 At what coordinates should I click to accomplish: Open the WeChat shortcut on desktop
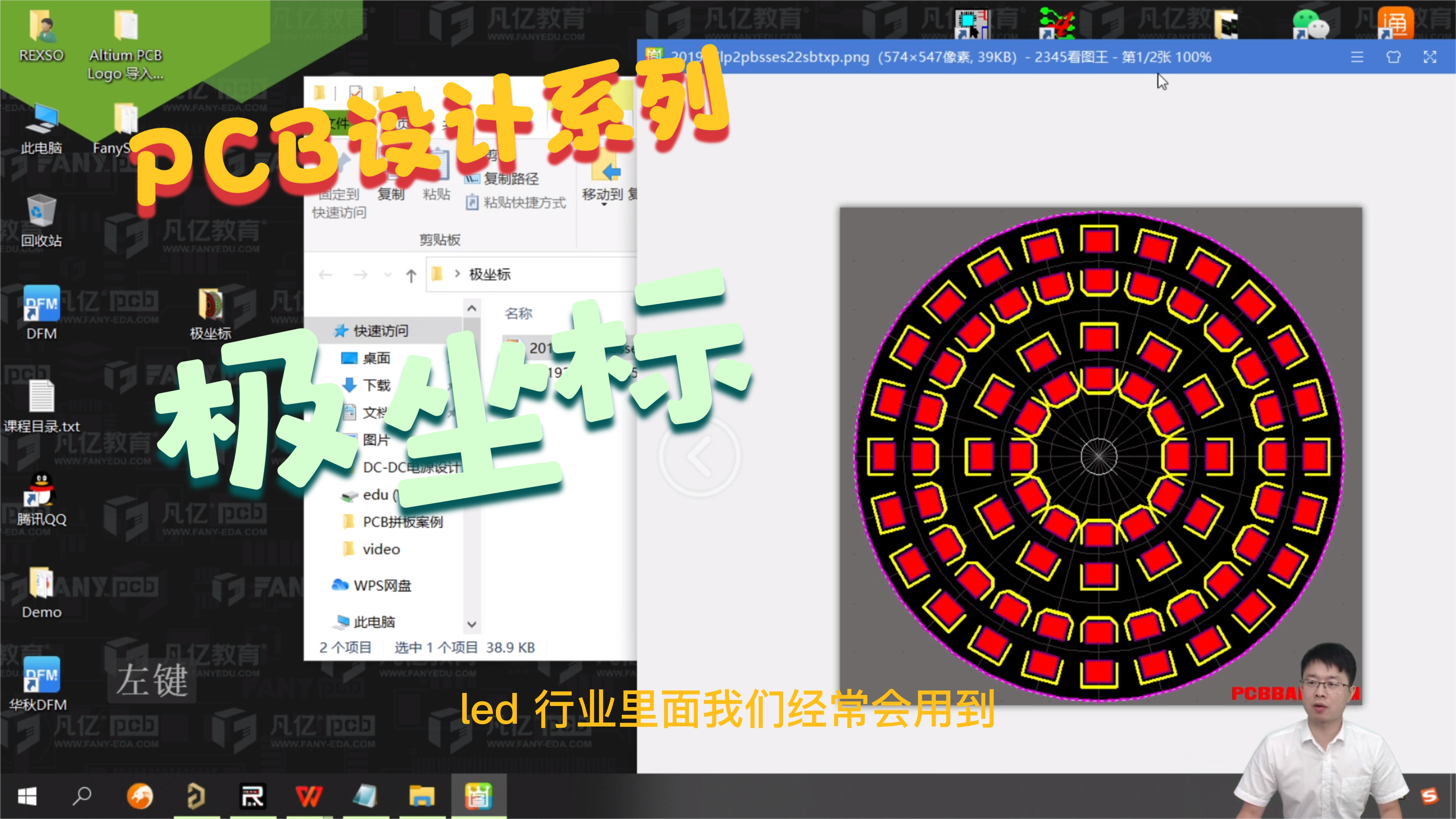[1310, 25]
